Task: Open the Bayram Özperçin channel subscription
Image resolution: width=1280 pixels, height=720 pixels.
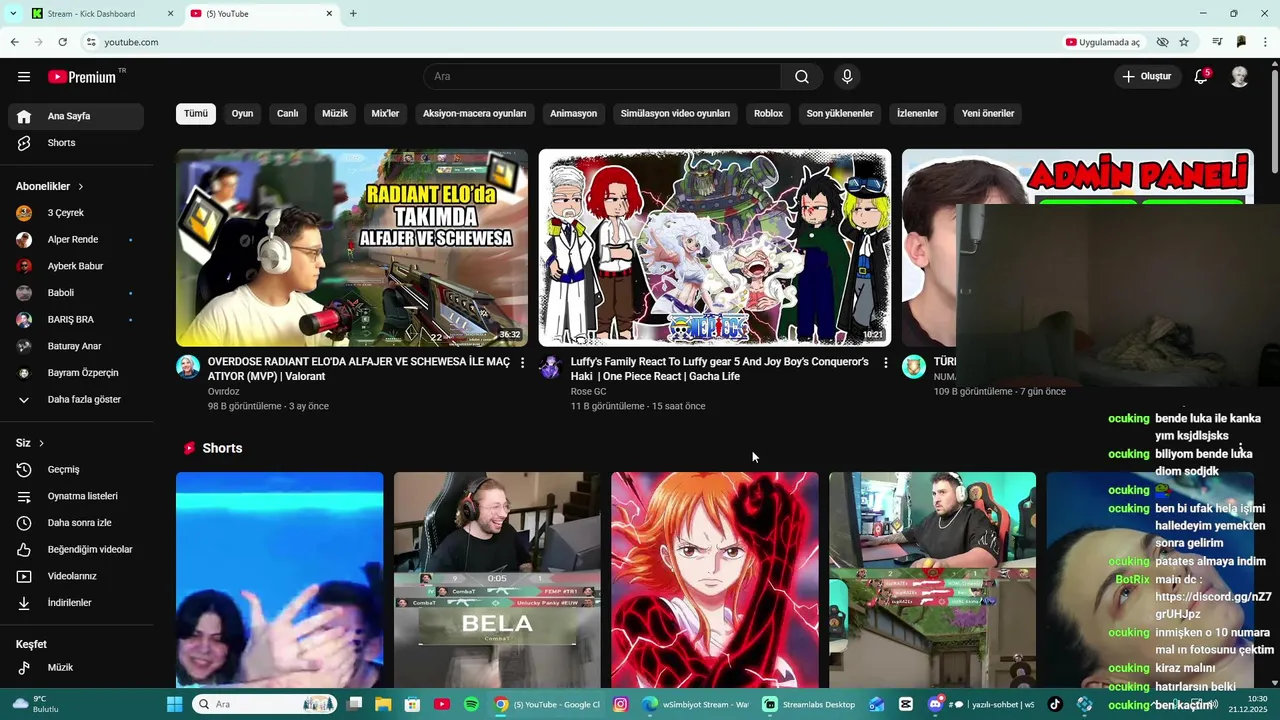Action: click(x=76, y=373)
